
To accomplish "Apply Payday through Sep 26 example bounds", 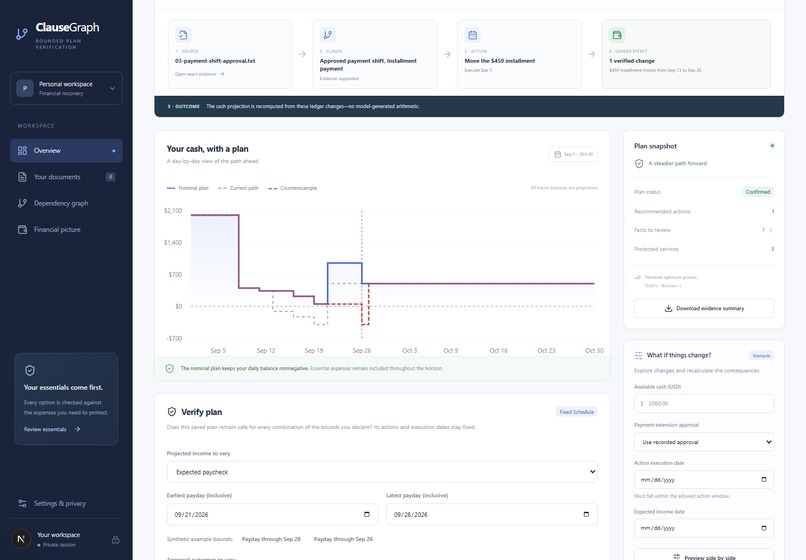I will point(343,539).
